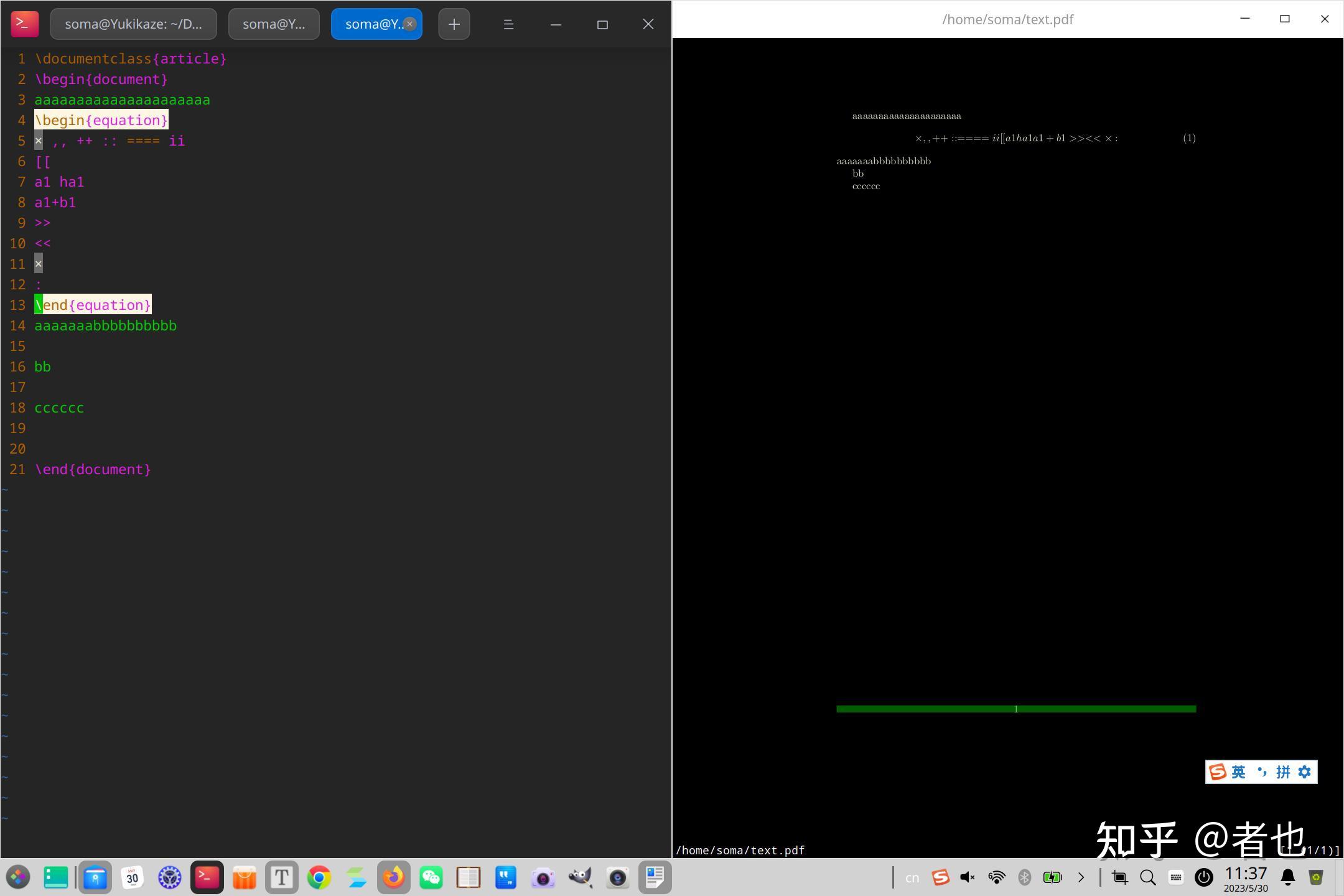Switch to the first terminal tab soma@Yukikaze
The image size is (1344, 896).
coord(133,24)
